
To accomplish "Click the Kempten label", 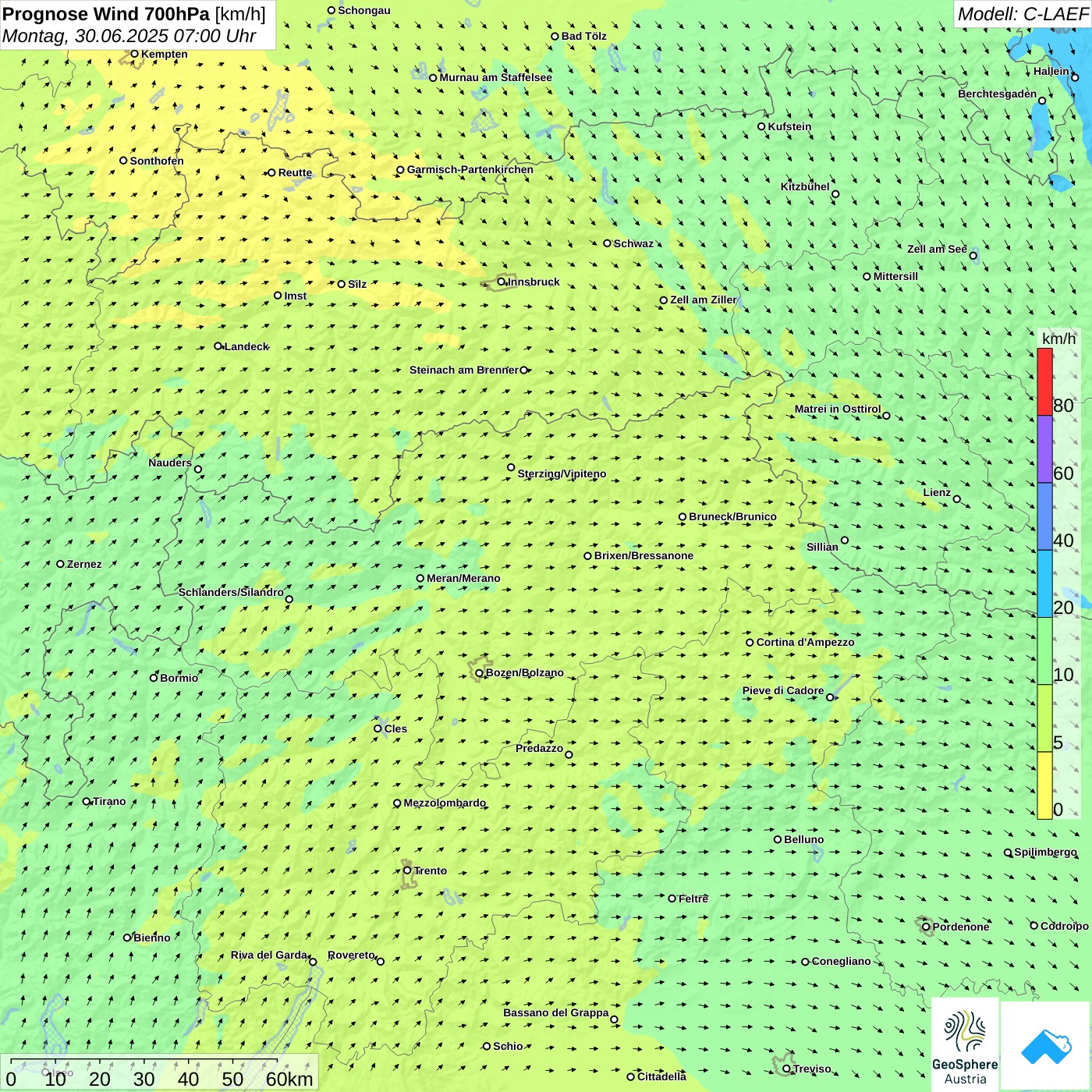I will coord(165,54).
